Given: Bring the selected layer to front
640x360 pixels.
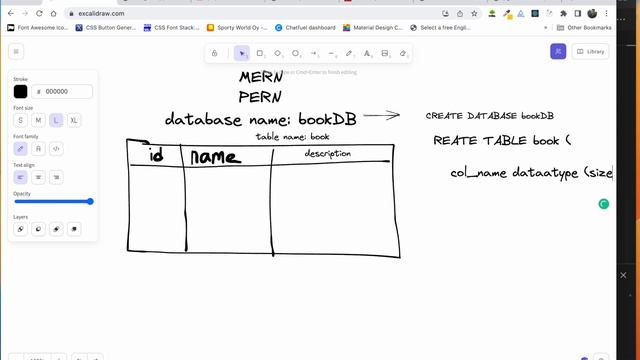Looking at the screenshot, I should [74, 229].
